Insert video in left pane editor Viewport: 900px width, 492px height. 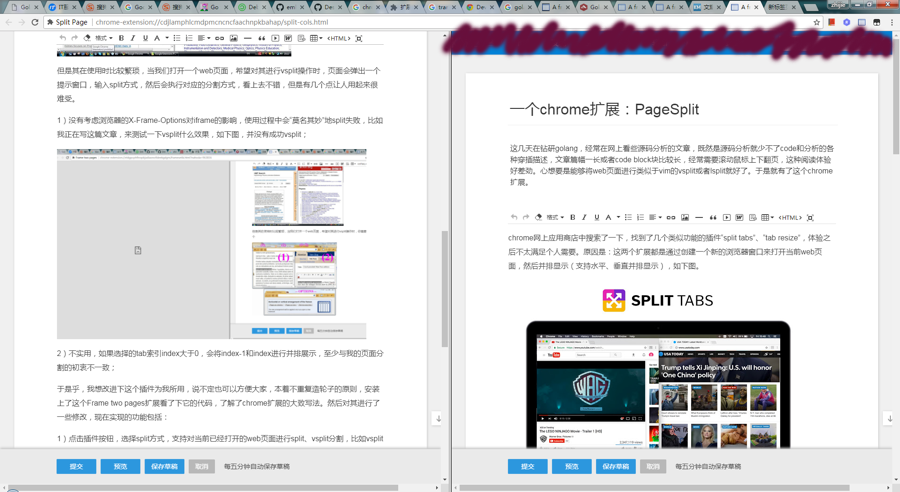(x=276, y=38)
